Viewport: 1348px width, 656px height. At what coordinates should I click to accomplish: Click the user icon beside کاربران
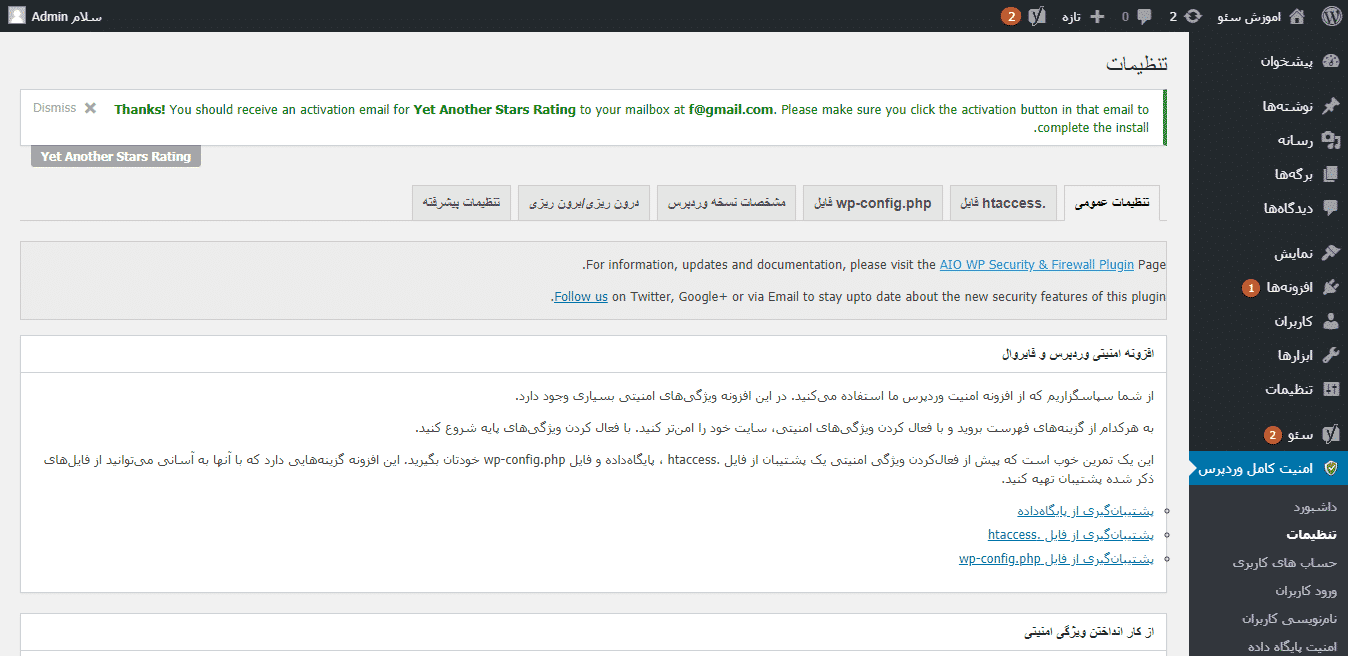tap(1330, 321)
